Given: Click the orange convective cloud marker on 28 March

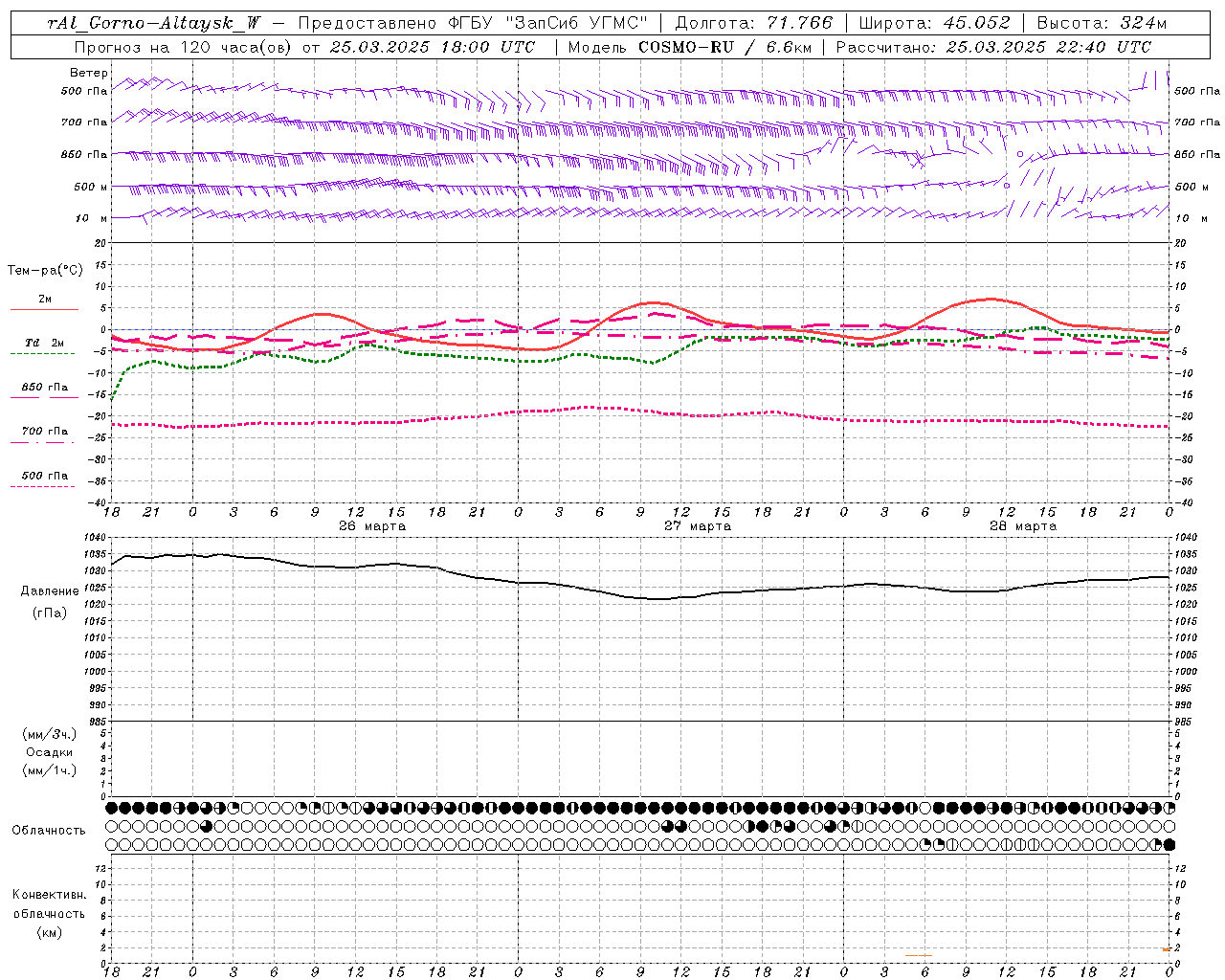Looking at the screenshot, I should click(919, 955).
